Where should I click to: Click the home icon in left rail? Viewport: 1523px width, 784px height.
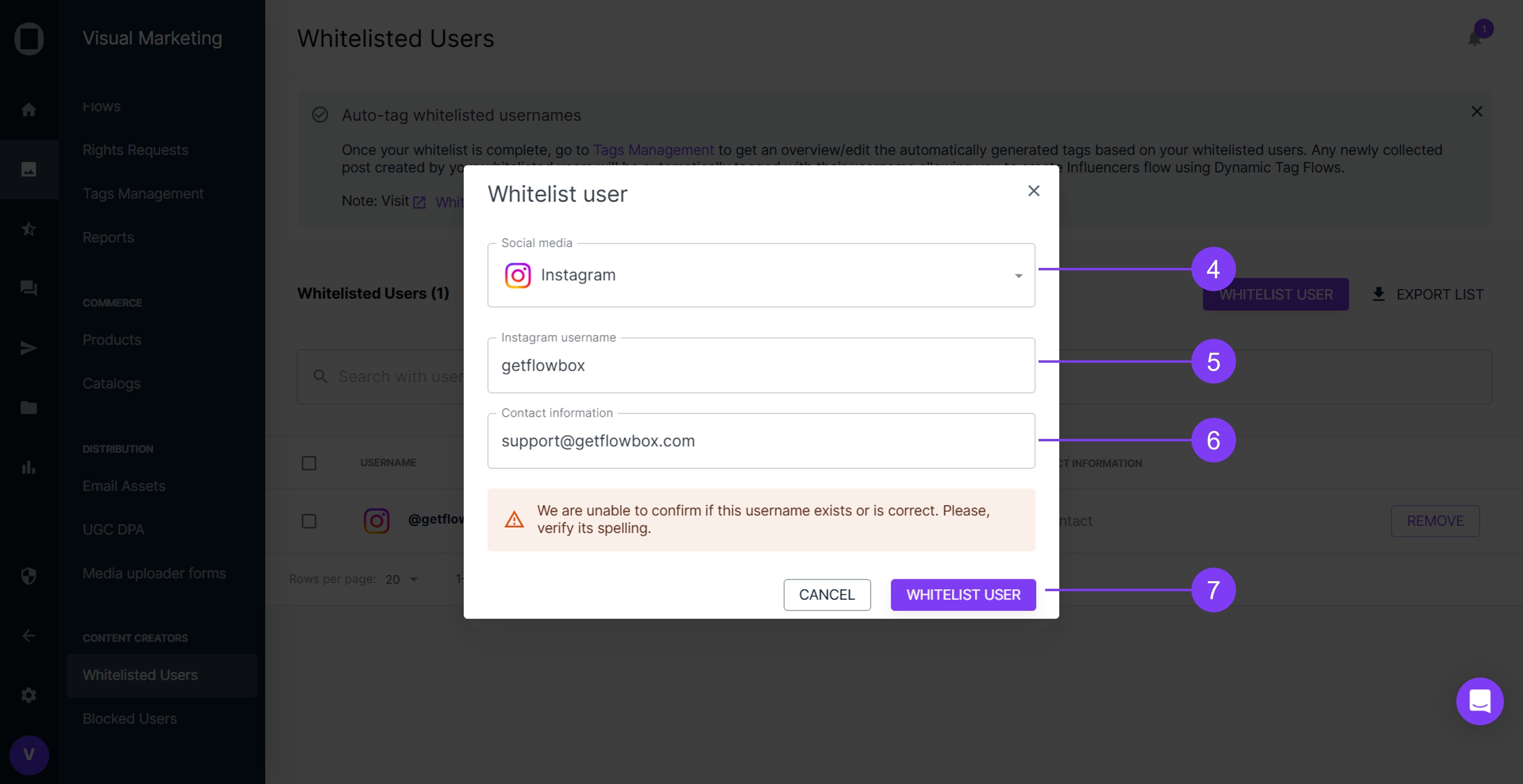coord(28,110)
